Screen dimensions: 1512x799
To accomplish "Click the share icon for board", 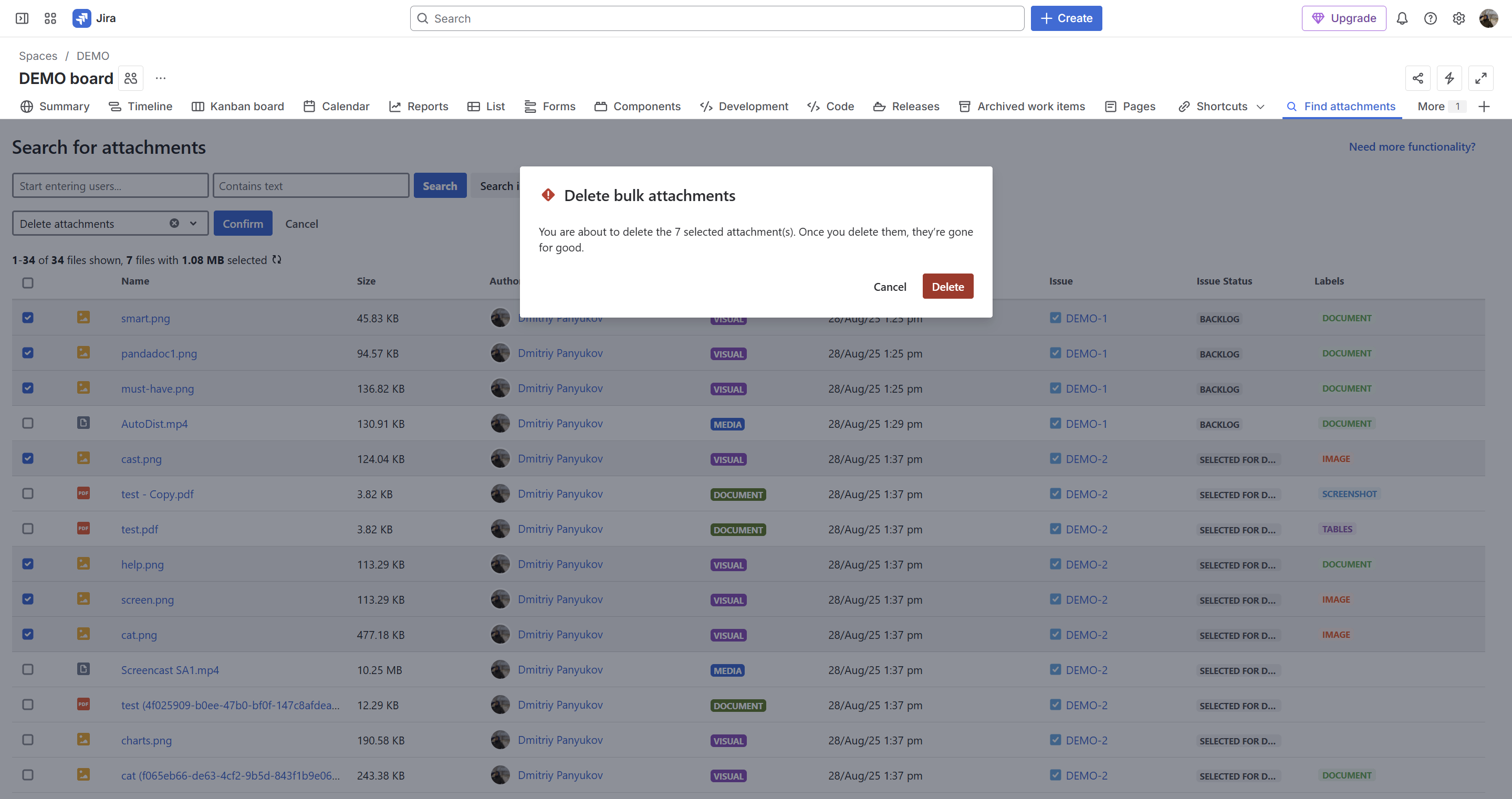I will tap(1417, 78).
